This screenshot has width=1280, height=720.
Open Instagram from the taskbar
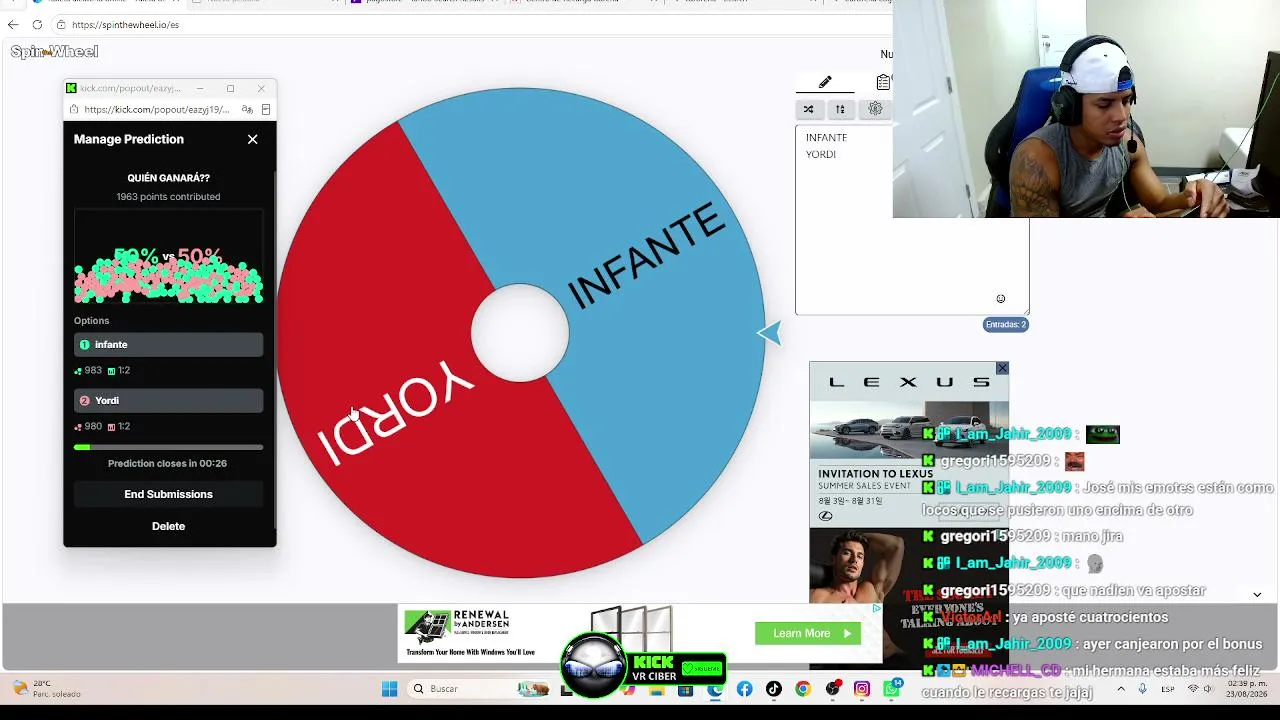tap(862, 689)
